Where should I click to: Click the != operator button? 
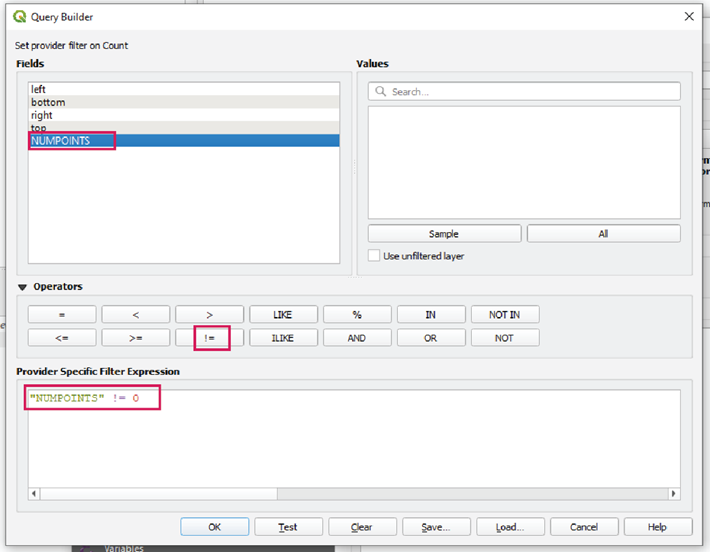click(210, 338)
